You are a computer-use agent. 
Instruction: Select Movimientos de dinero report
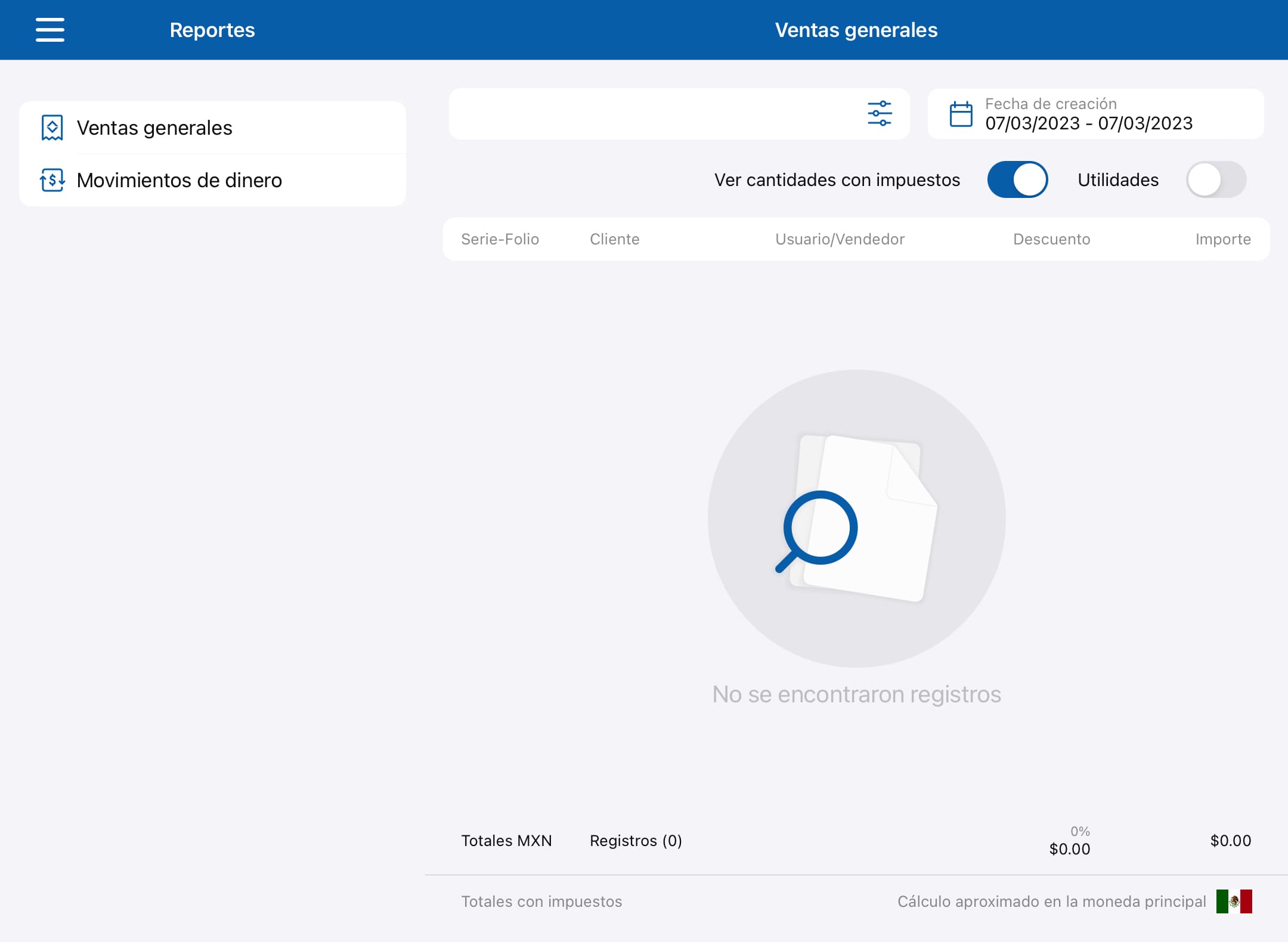point(212,180)
